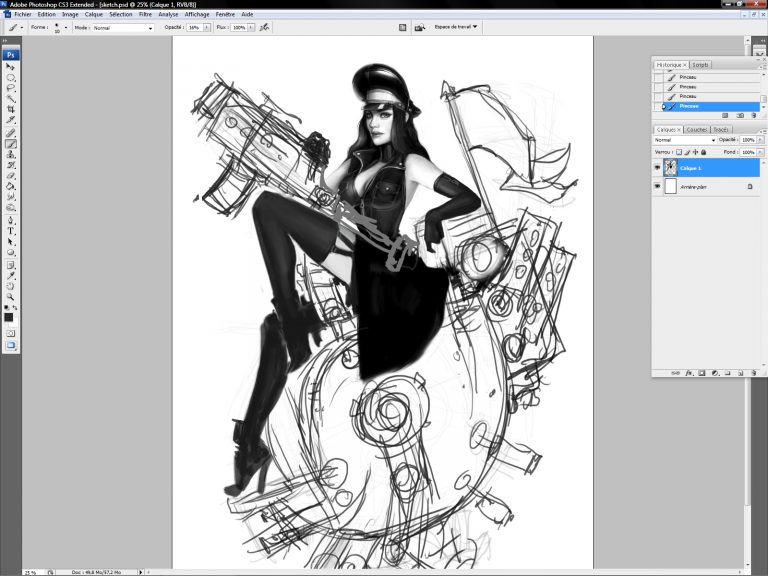
Task: Select the Eyedropper tool
Action: (10, 276)
